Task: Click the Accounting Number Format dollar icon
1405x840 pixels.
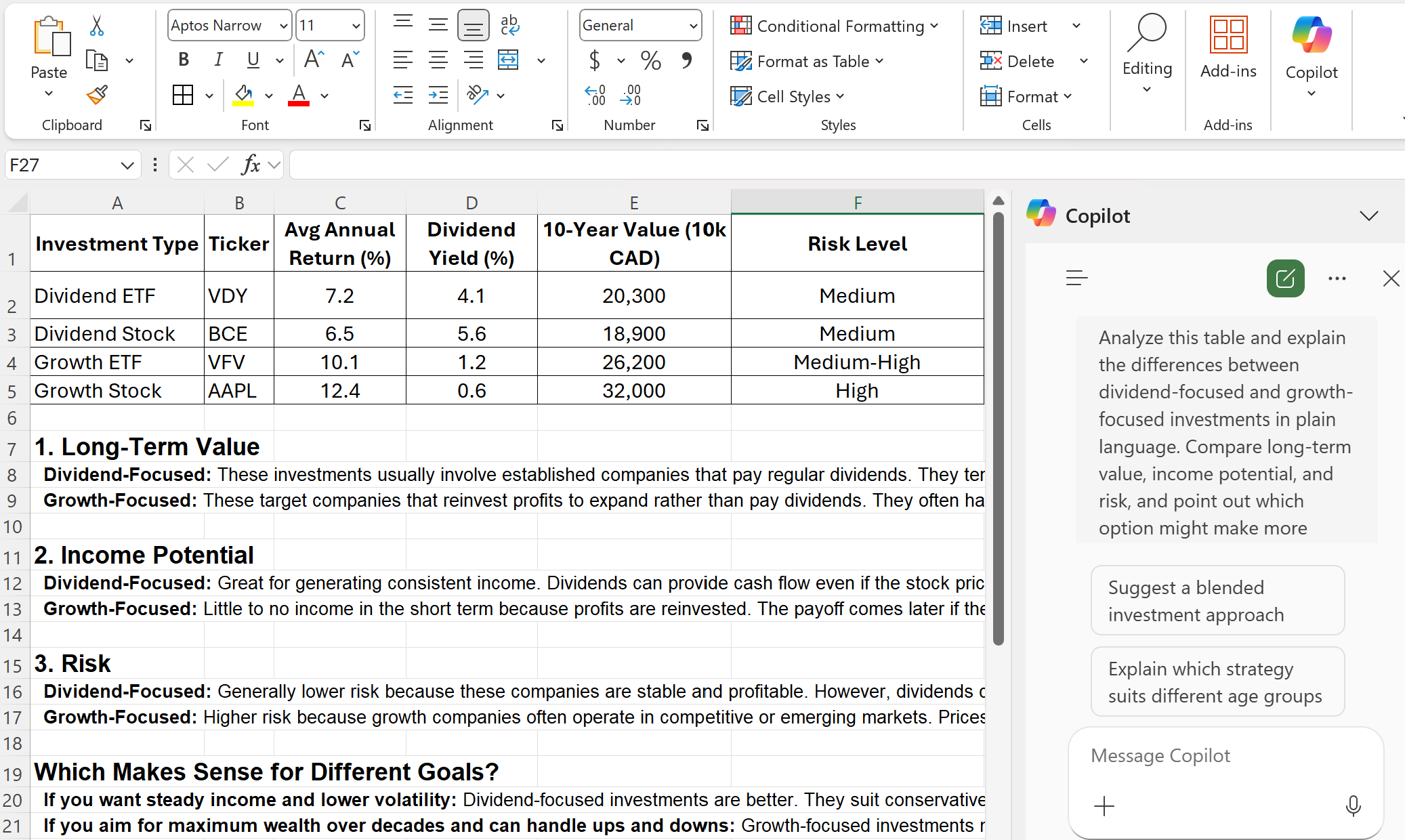Action: [x=596, y=60]
